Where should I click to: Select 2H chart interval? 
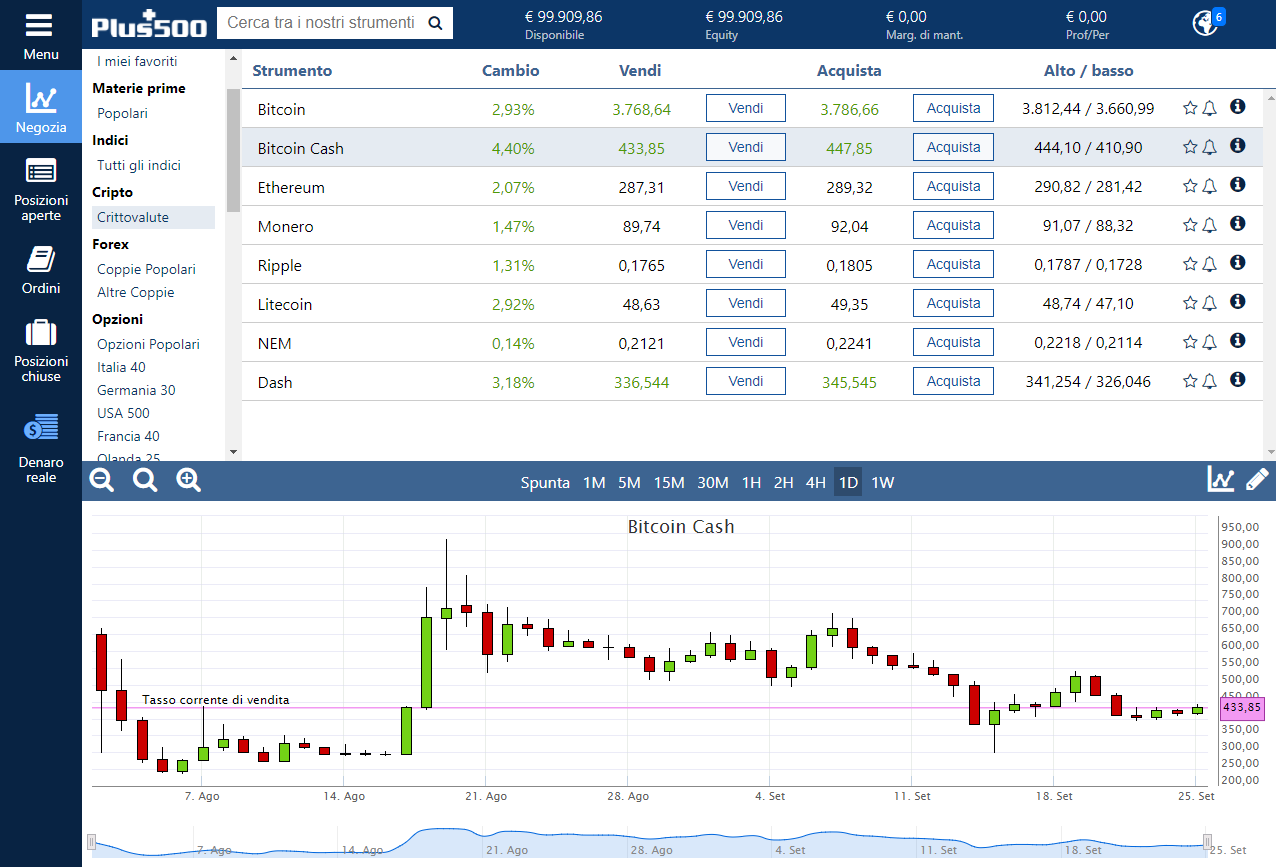(783, 483)
